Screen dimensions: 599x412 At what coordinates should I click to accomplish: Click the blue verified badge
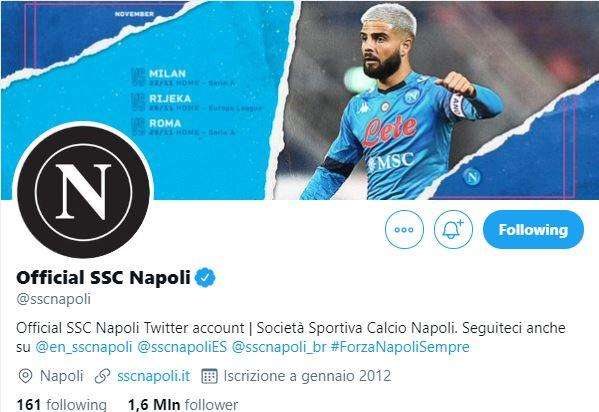pyautogui.click(x=205, y=278)
